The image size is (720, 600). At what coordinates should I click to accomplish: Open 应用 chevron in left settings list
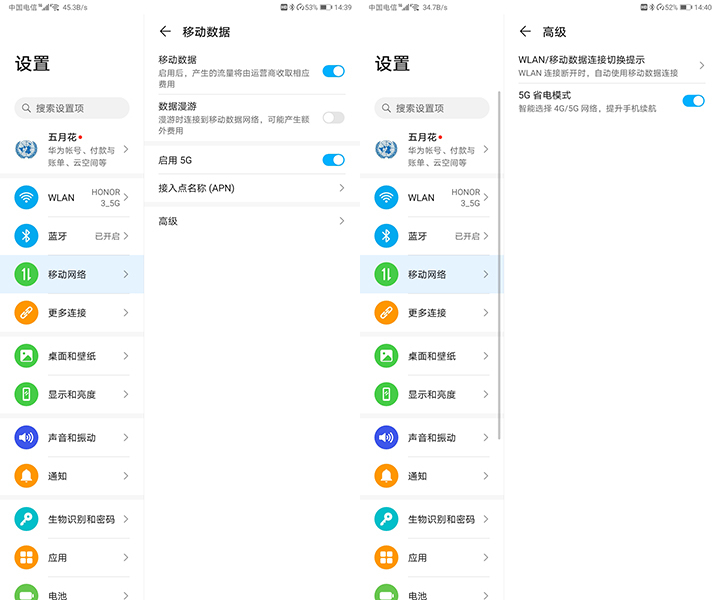click(126, 558)
